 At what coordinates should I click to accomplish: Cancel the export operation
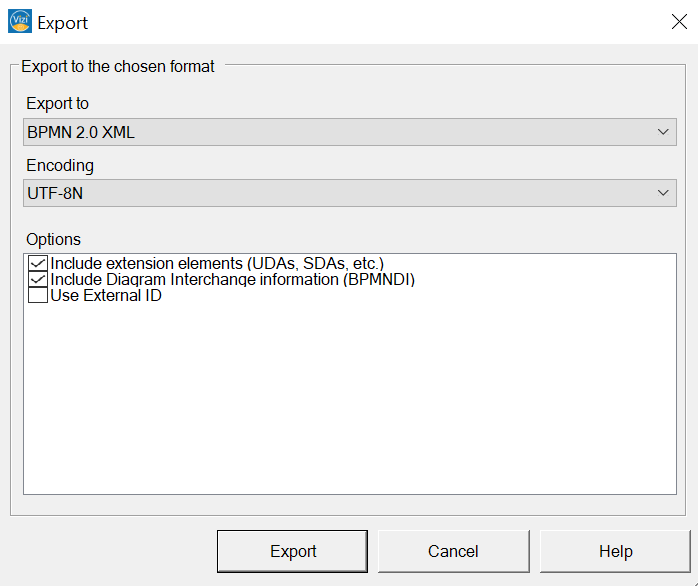[x=453, y=551]
